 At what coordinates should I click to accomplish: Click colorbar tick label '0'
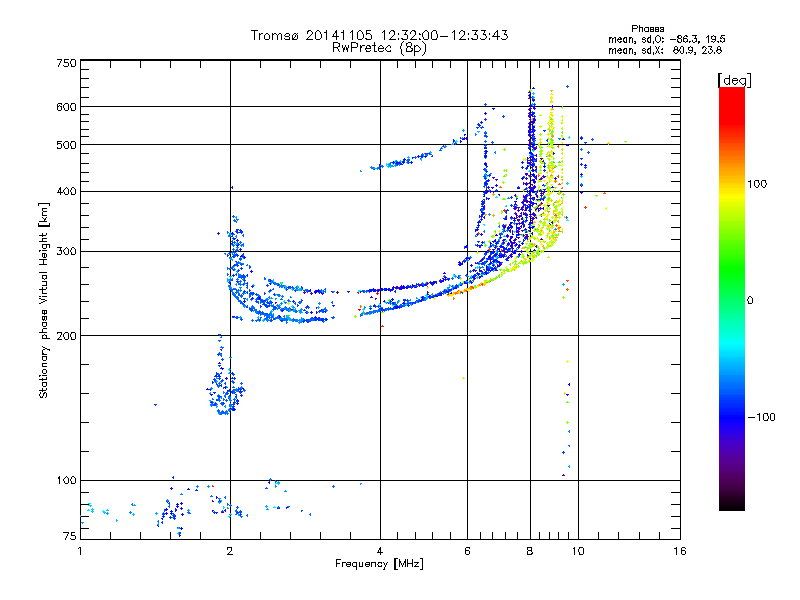[750, 300]
